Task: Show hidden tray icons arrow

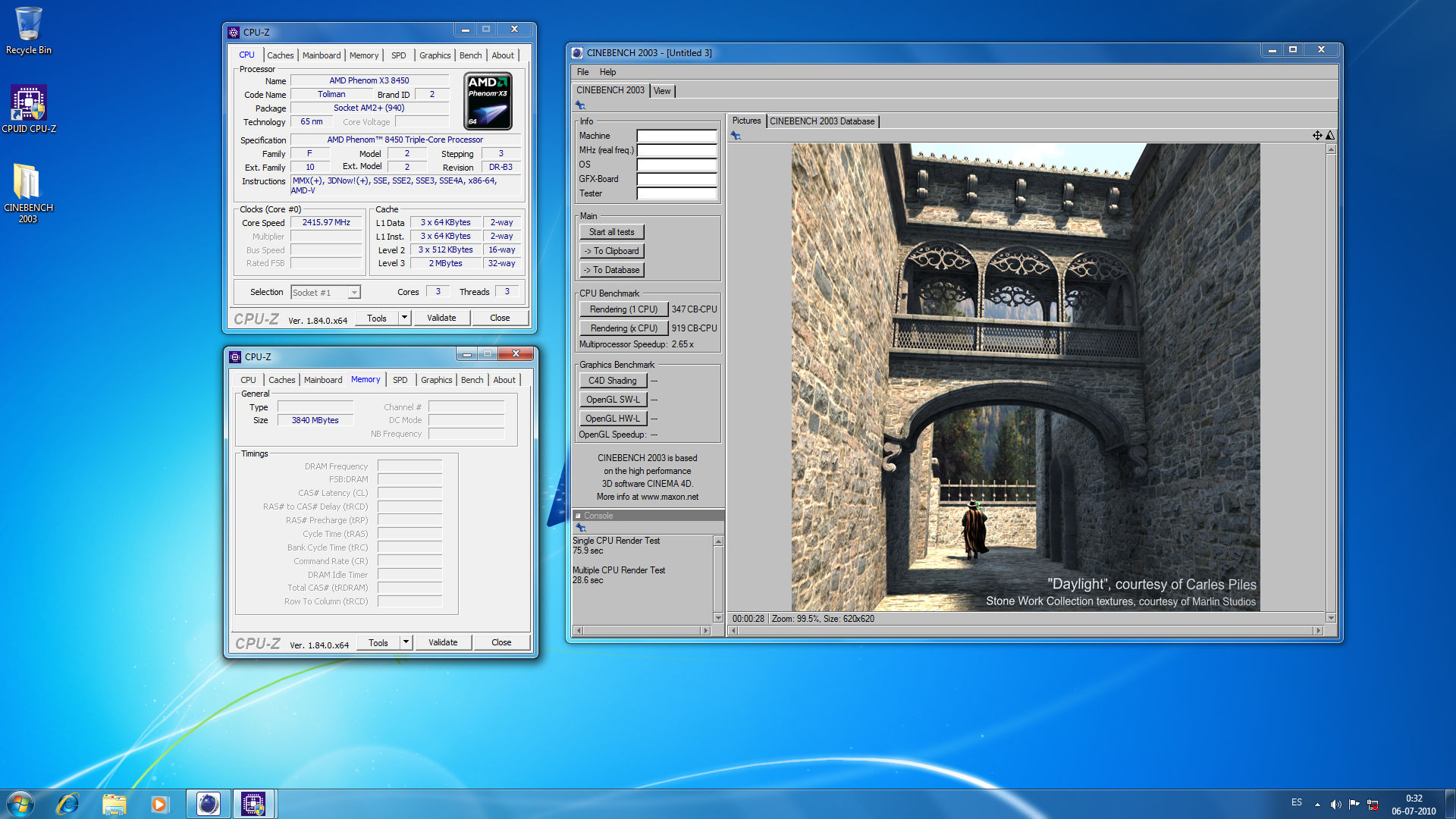Action: (1317, 805)
